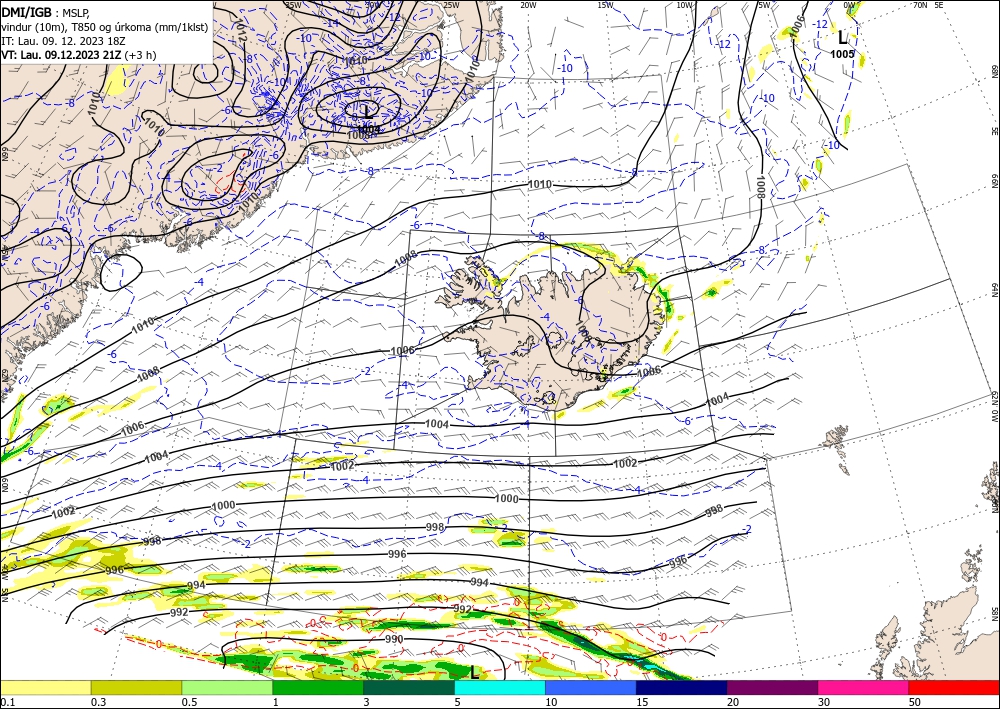Click the purple 20–30 mm legend swatch

[x=772, y=687]
